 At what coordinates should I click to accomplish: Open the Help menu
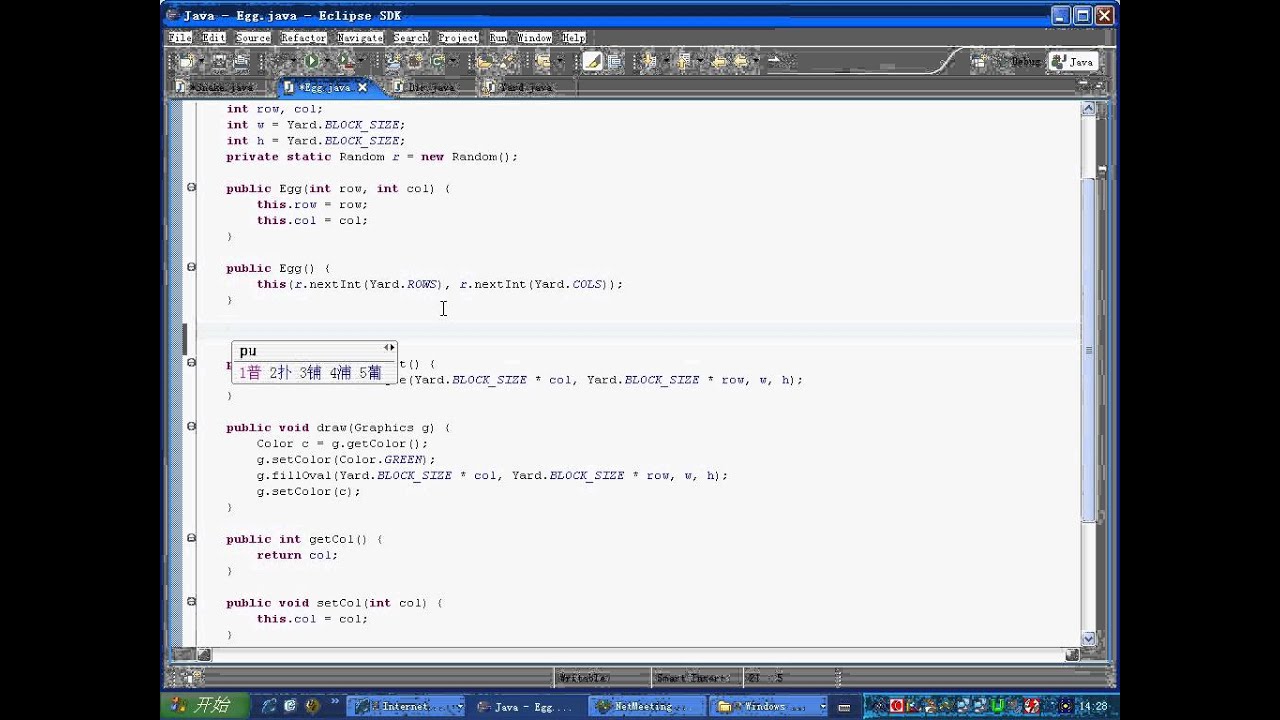[x=573, y=38]
